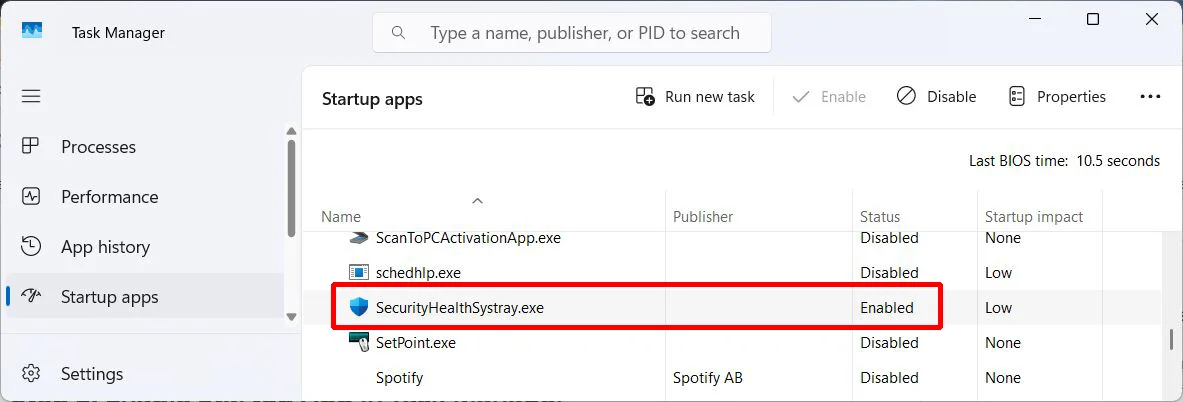Click the schedhlp.exe icon
1183x402 pixels.
tap(358, 272)
